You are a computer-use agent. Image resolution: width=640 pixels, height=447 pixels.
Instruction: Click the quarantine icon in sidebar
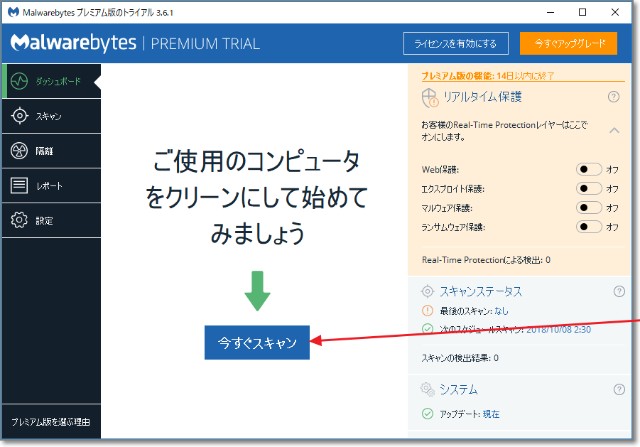point(19,151)
